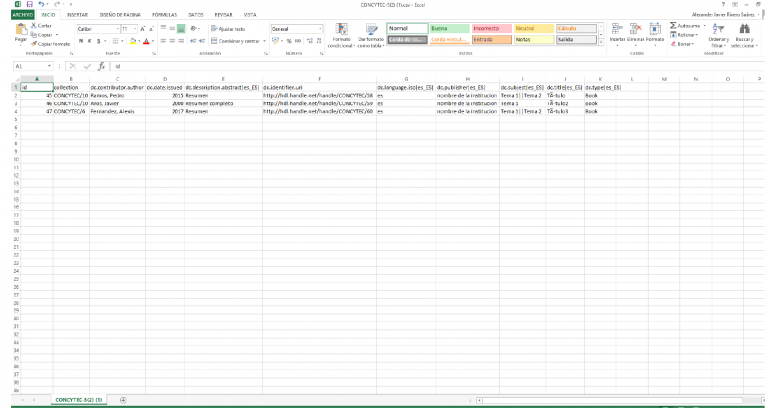Click the Autosuma sigma icon

click(x=672, y=26)
